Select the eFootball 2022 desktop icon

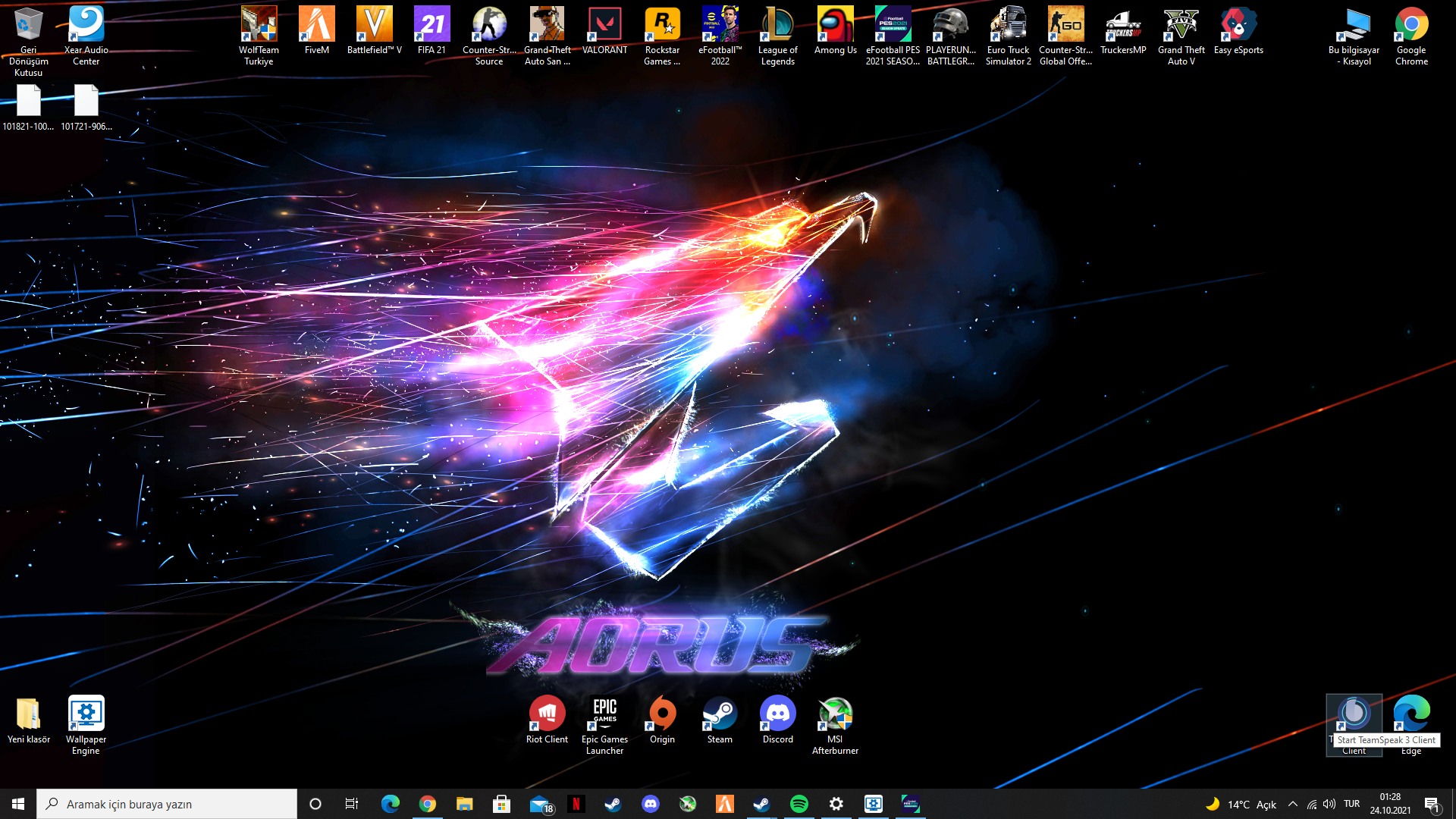(720, 35)
